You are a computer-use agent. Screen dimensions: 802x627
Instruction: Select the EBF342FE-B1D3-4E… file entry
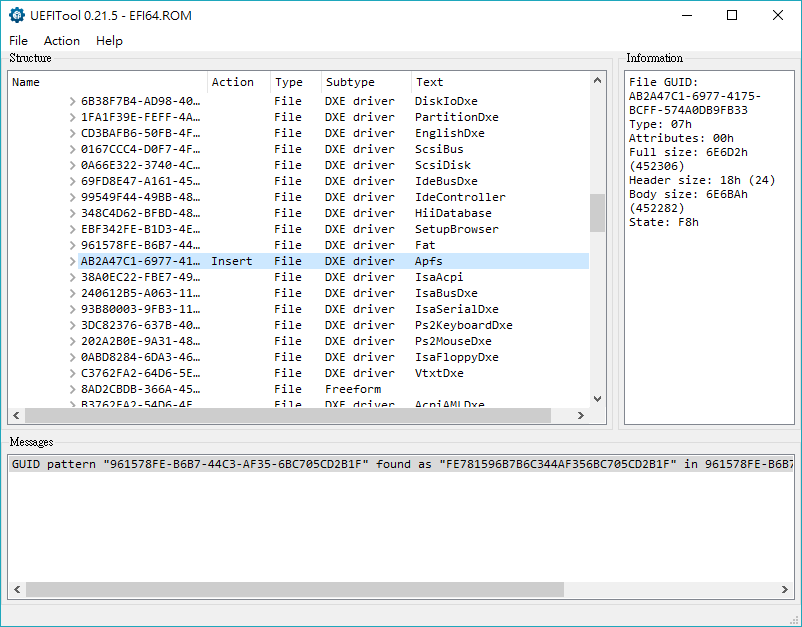point(141,229)
